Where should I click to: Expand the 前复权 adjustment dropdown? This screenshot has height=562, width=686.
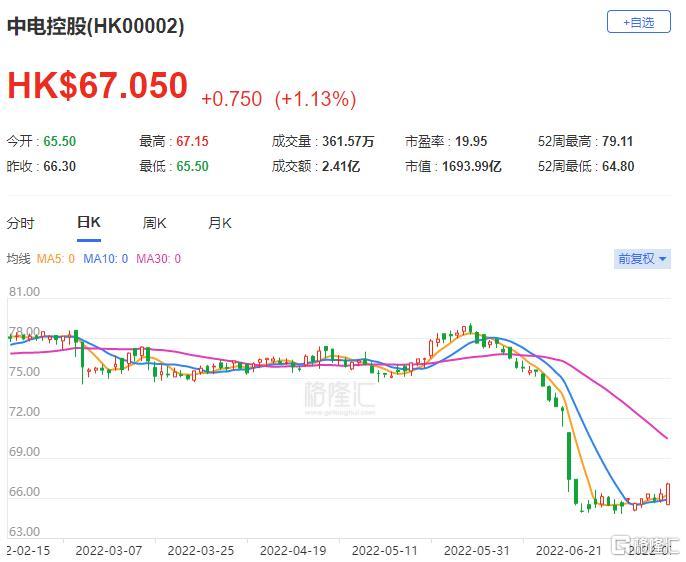click(642, 259)
